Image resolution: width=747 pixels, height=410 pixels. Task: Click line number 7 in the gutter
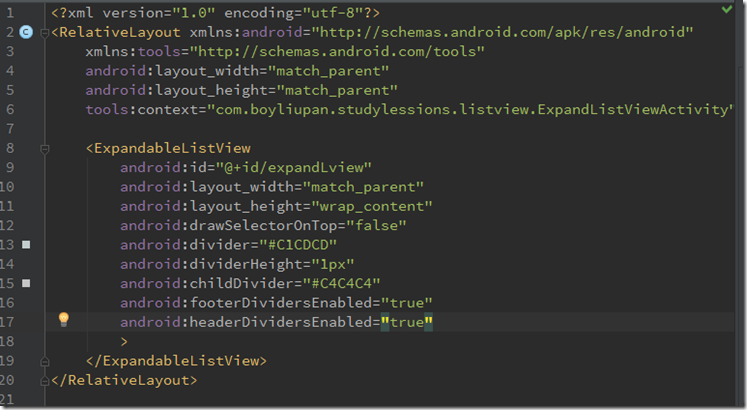8,129
